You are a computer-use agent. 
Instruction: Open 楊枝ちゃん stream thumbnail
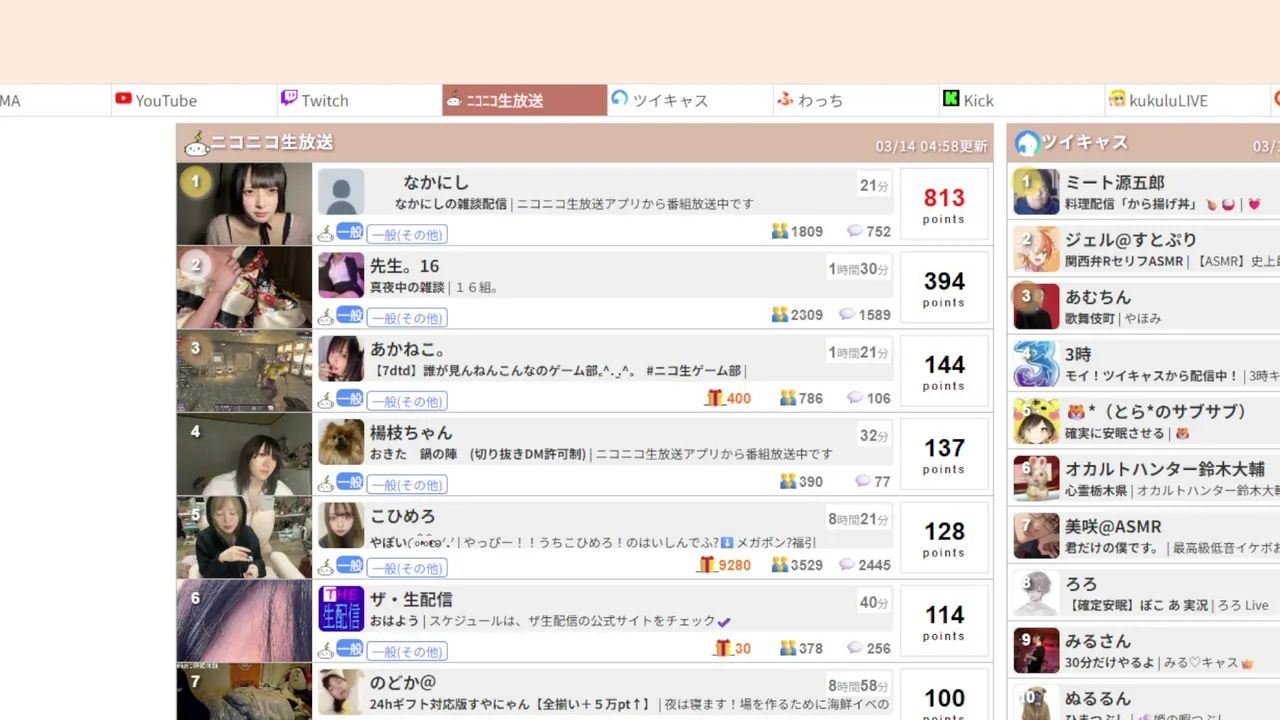coord(244,455)
